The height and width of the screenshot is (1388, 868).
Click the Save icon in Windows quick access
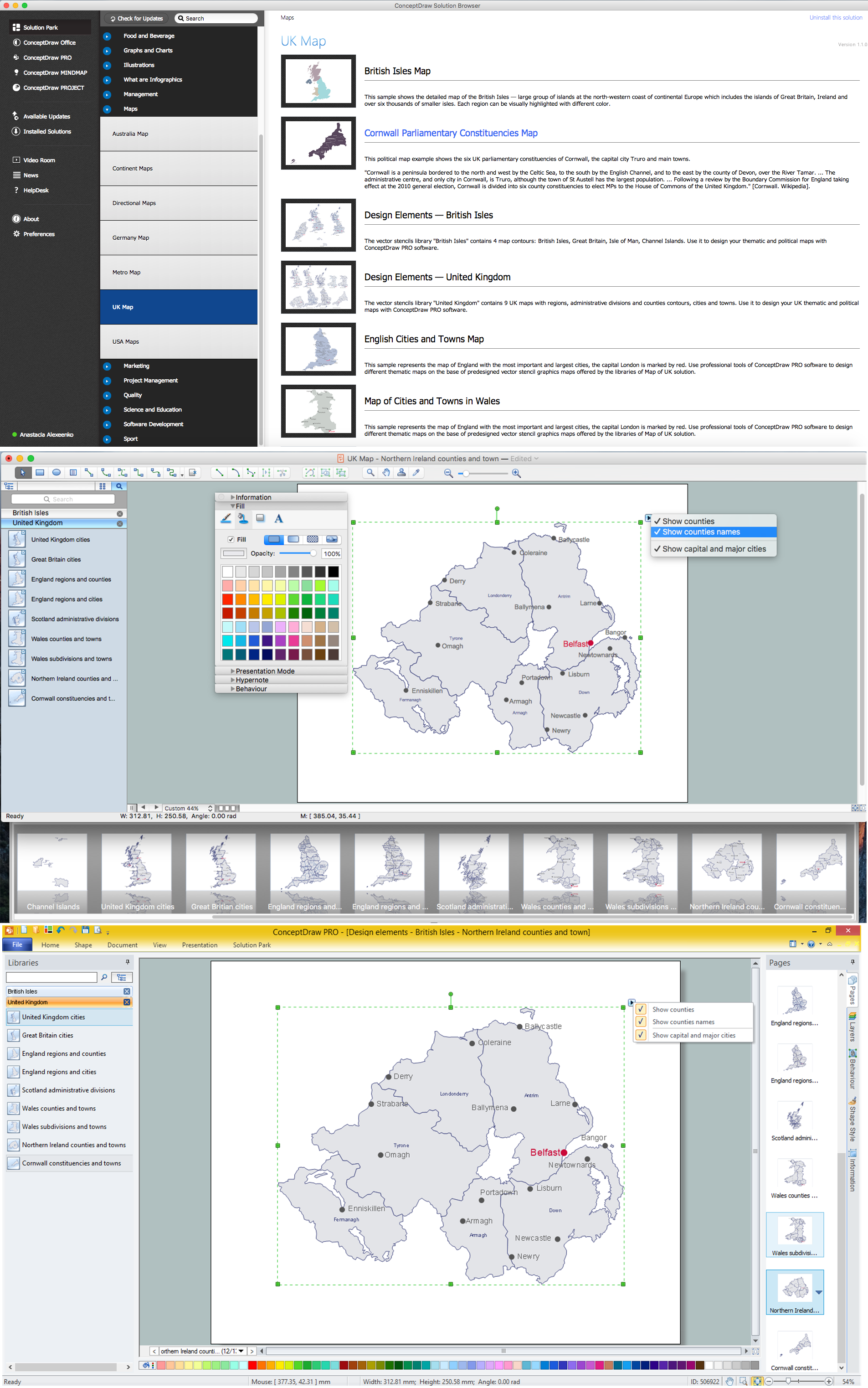(86, 930)
